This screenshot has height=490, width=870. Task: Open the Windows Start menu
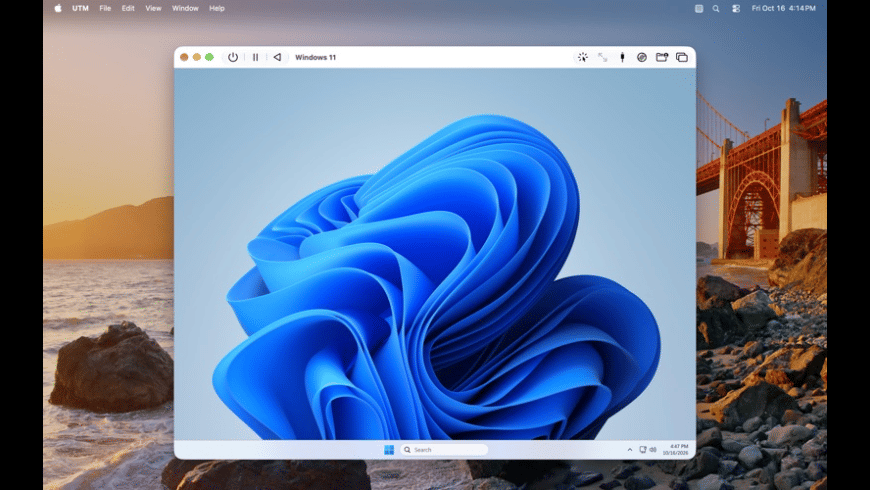tap(389, 449)
